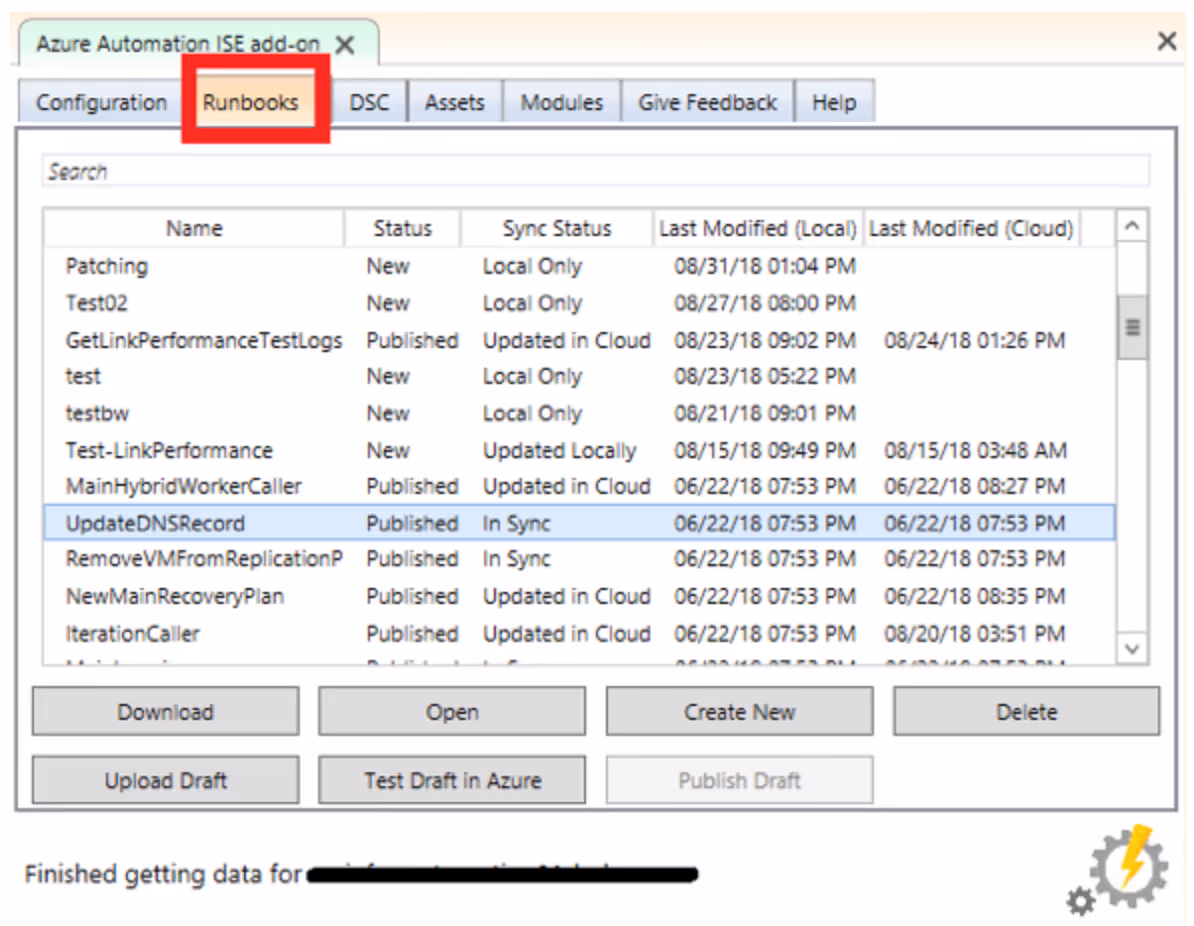Image resolution: width=1194 pixels, height=926 pixels.
Task: Select the runbook named test
Action: tap(579, 376)
